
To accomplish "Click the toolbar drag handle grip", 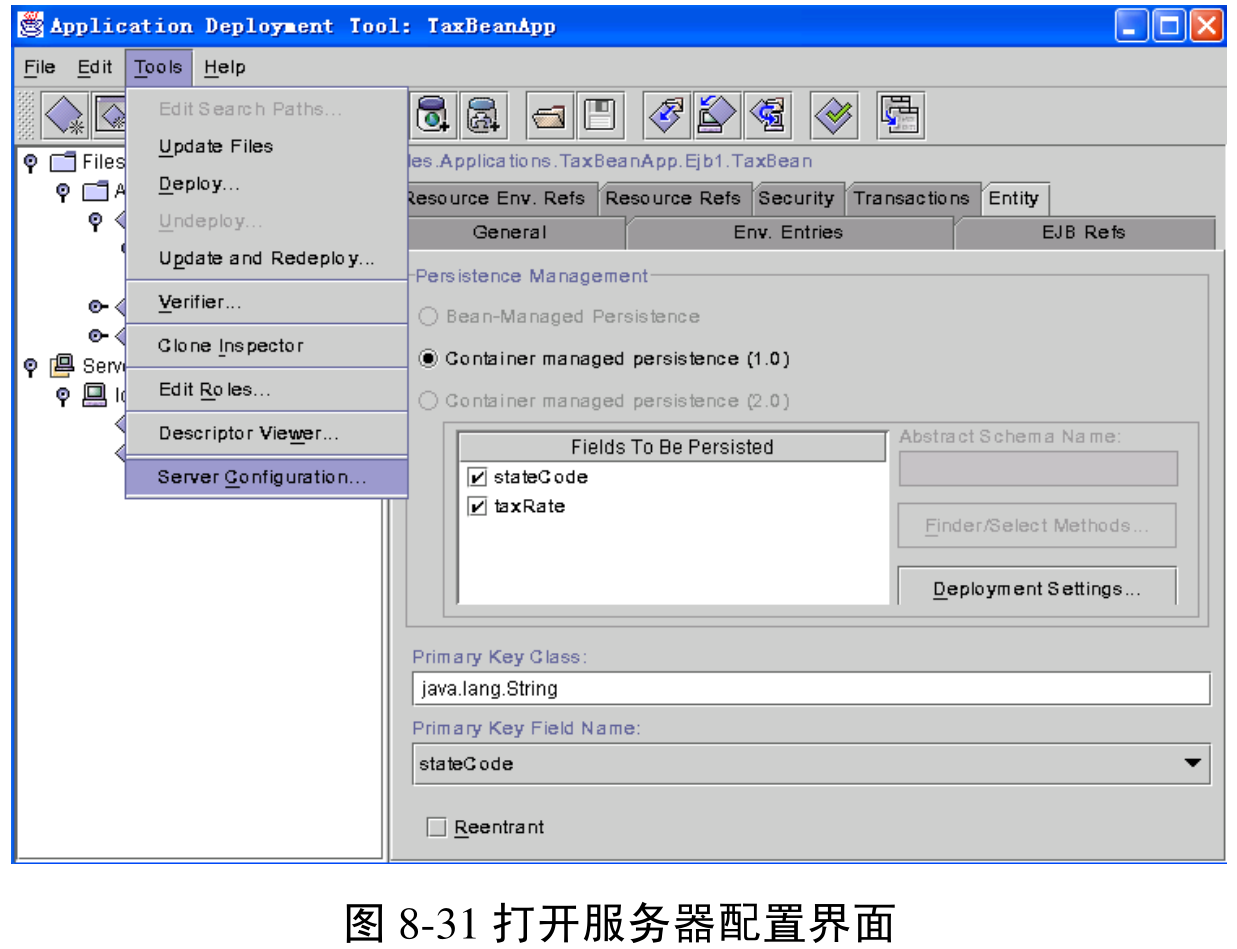I will [x=26, y=116].
